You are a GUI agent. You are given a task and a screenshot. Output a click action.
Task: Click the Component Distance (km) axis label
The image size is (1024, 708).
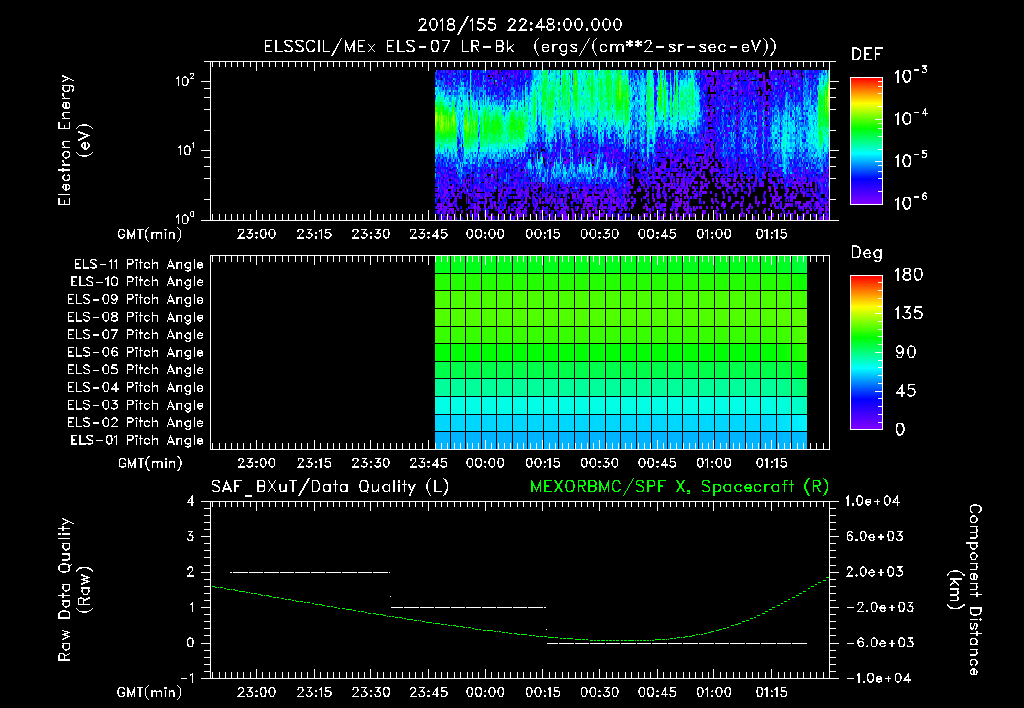coord(965,590)
